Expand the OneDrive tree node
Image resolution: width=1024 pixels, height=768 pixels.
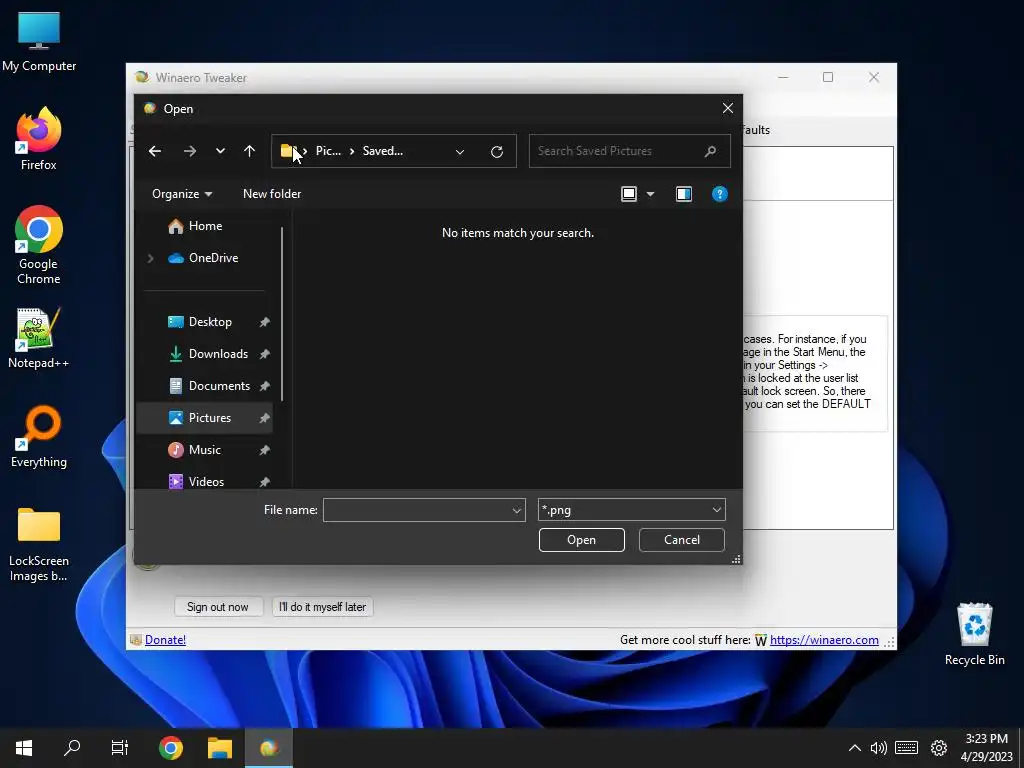point(150,258)
